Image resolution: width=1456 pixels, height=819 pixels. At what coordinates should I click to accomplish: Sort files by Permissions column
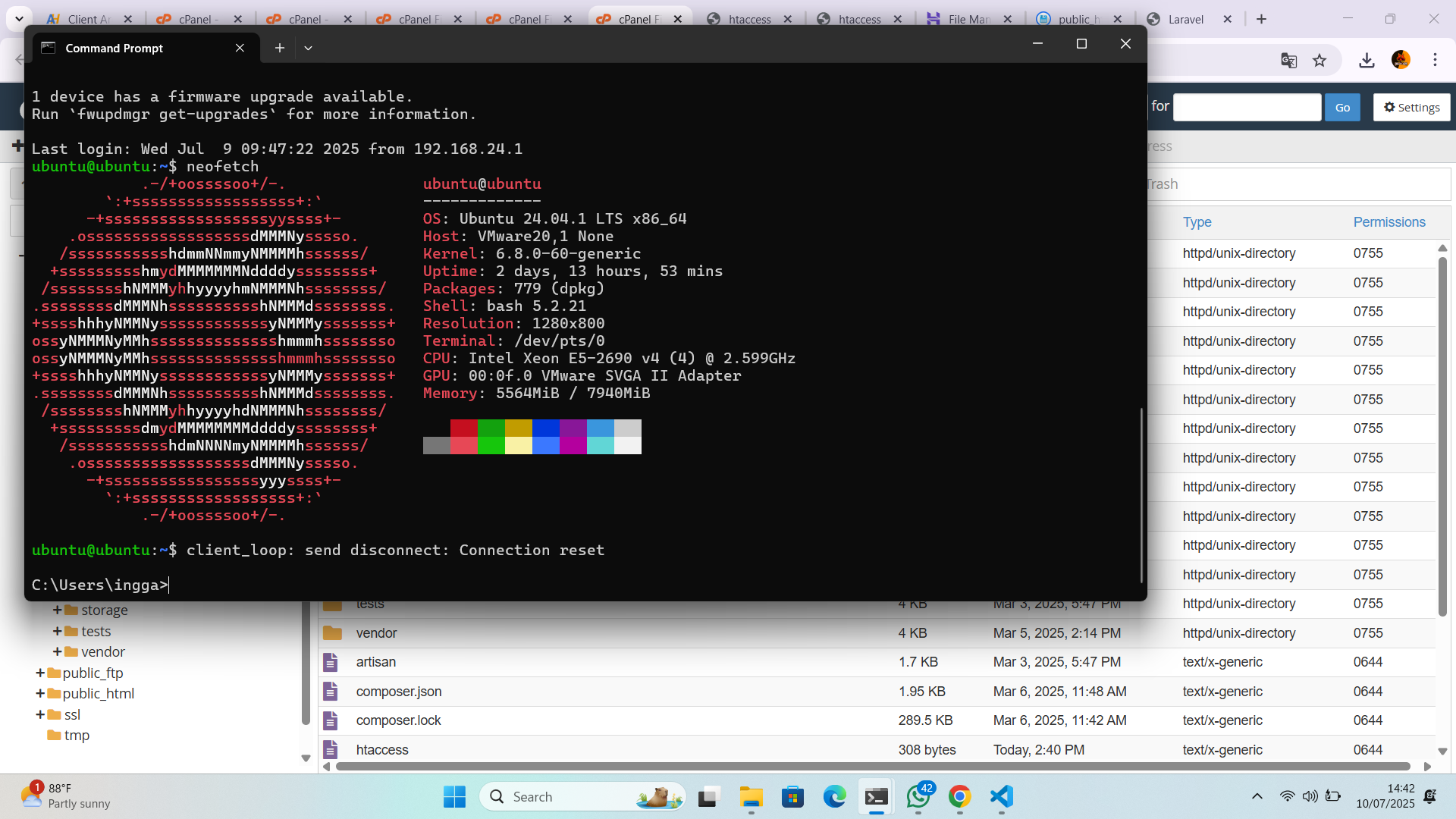tap(1389, 222)
